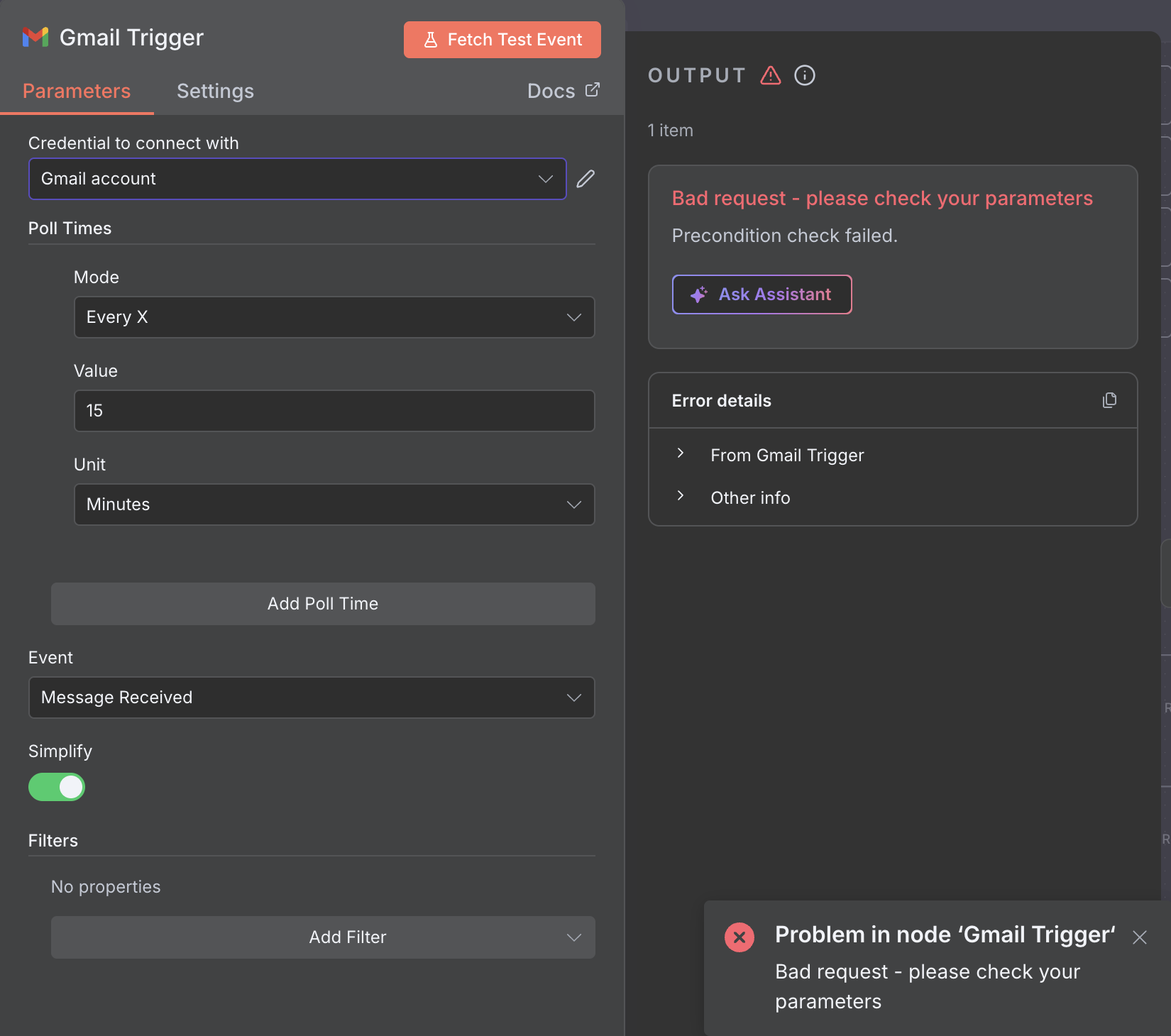Toggle the Simplify switch off
This screenshot has height=1036, width=1171.
click(x=57, y=787)
